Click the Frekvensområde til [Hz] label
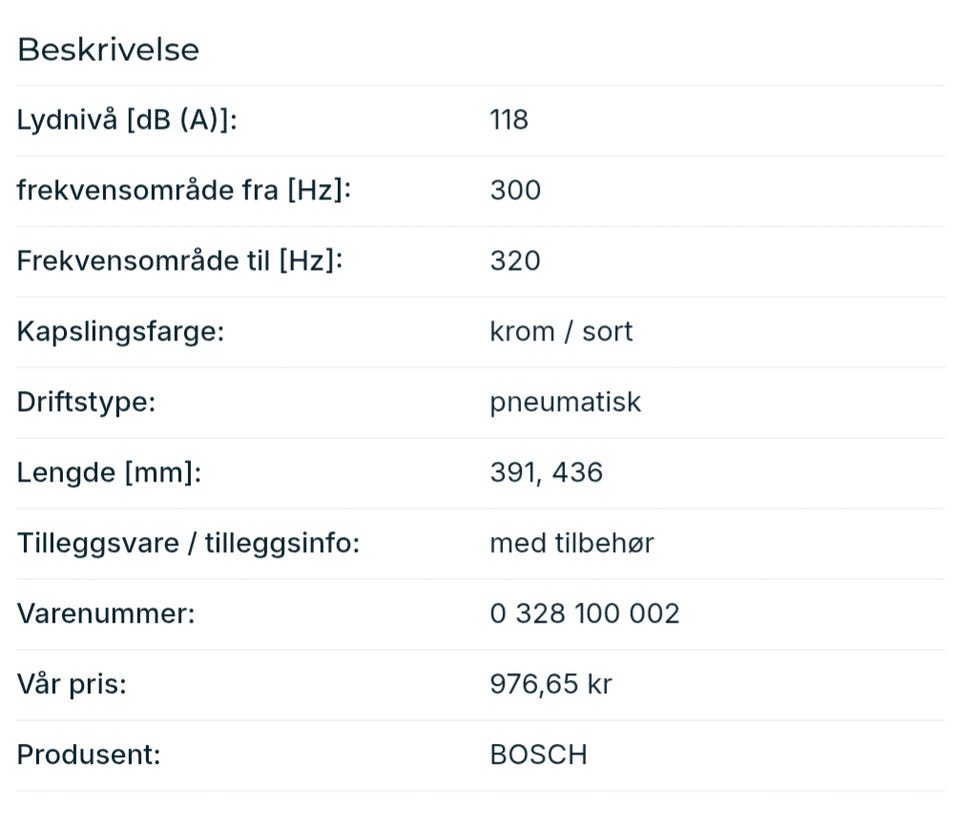960x825 pixels. 180,260
